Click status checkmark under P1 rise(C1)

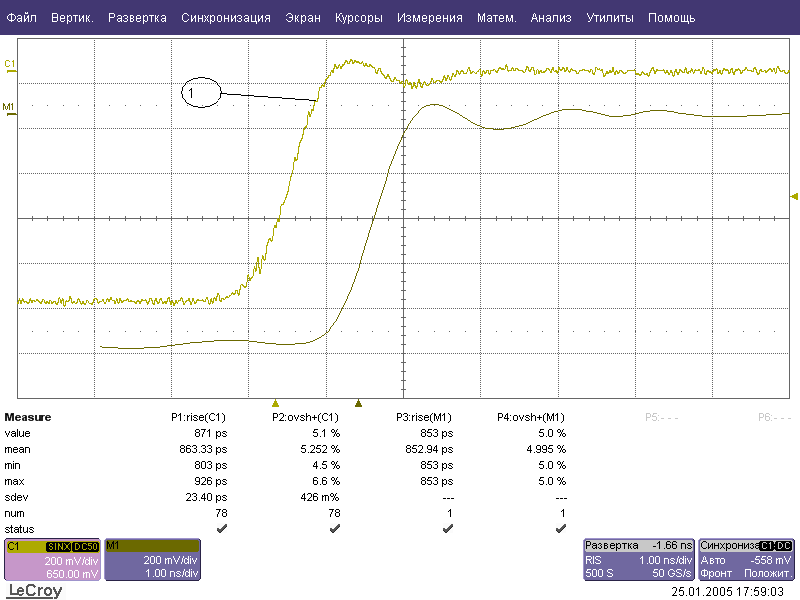click(221, 528)
